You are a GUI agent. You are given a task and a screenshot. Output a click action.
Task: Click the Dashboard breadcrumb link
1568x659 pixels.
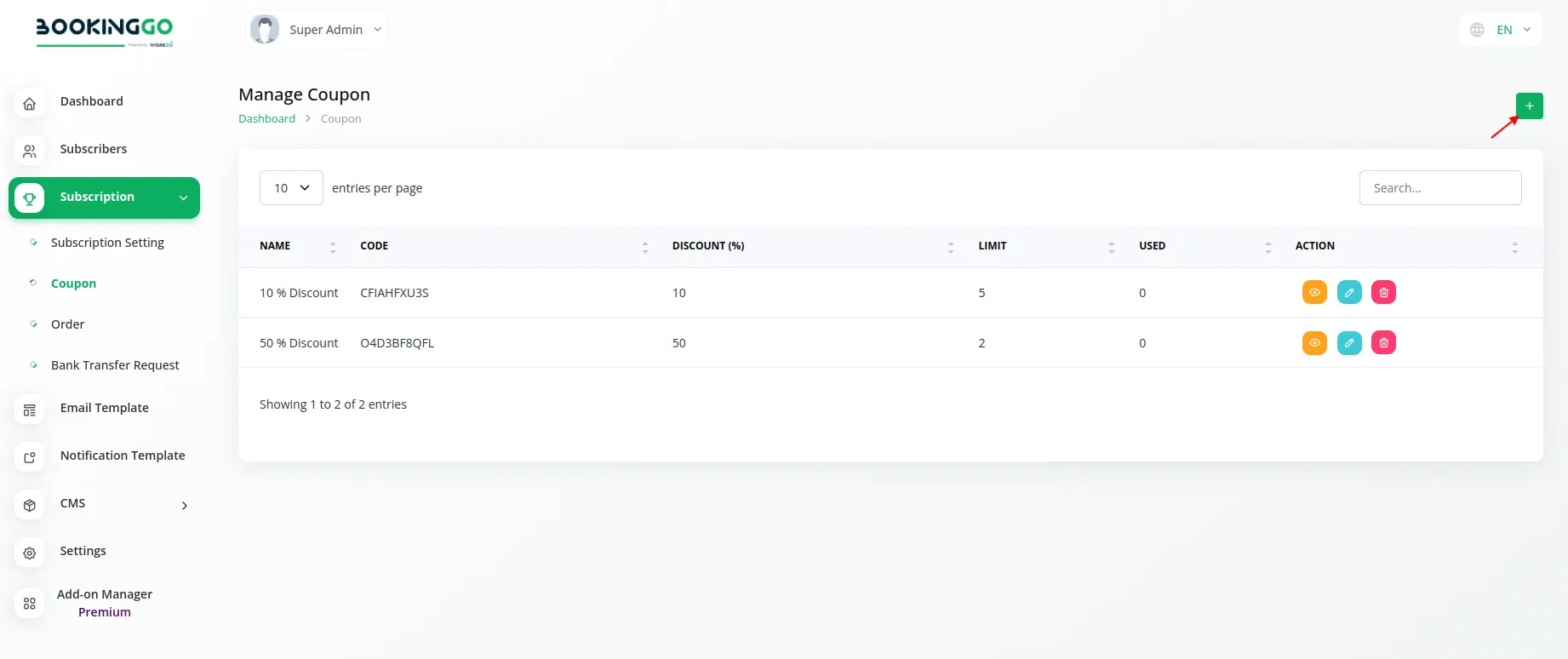click(266, 119)
